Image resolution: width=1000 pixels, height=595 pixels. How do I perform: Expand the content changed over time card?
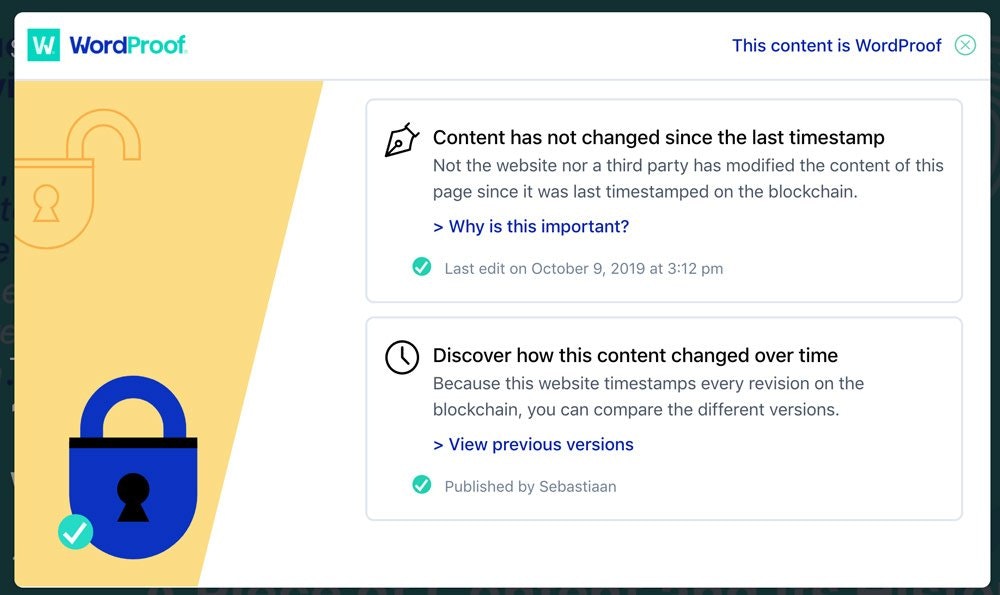pyautogui.click(x=663, y=420)
